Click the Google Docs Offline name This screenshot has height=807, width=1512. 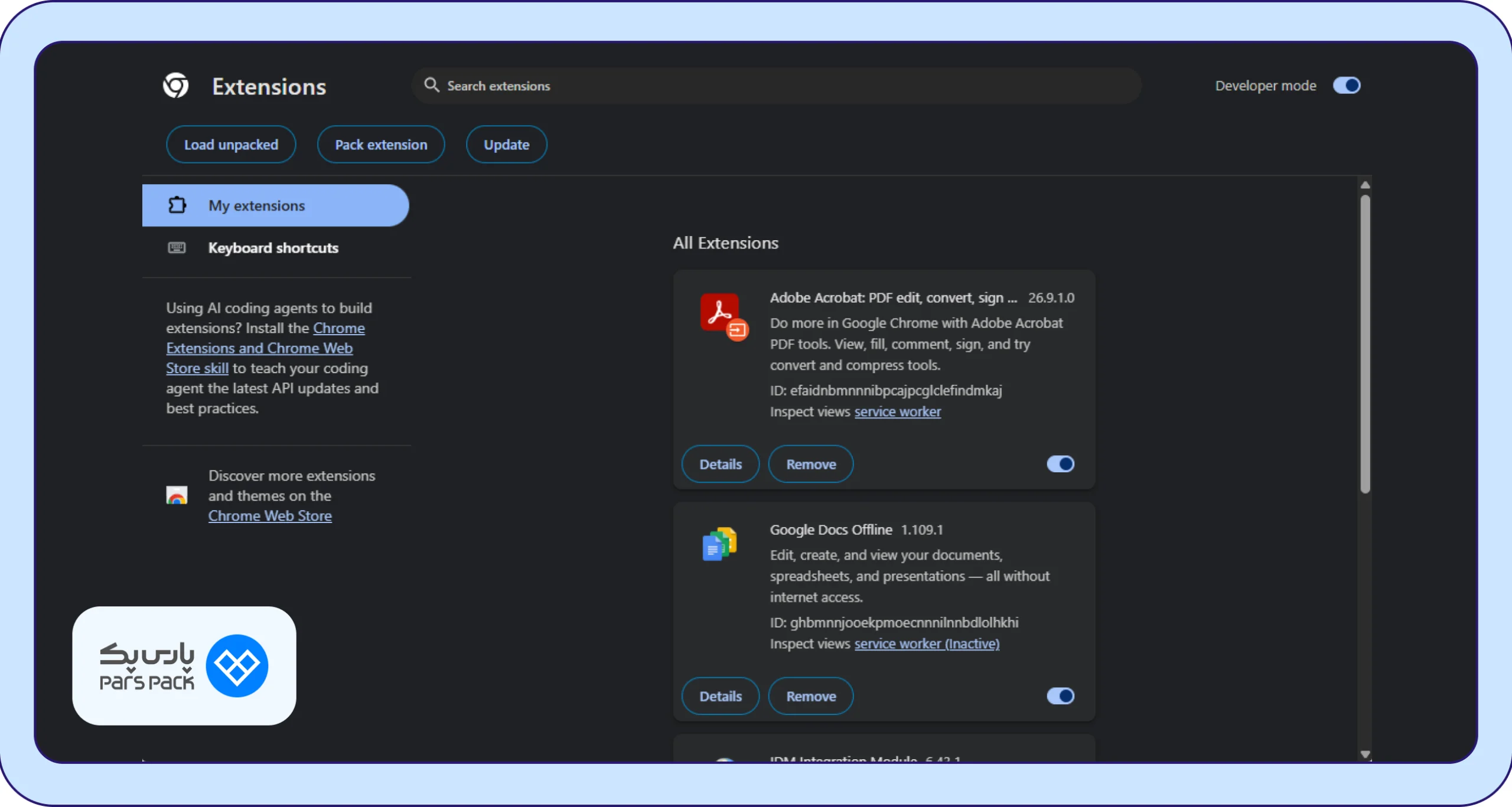pos(831,530)
